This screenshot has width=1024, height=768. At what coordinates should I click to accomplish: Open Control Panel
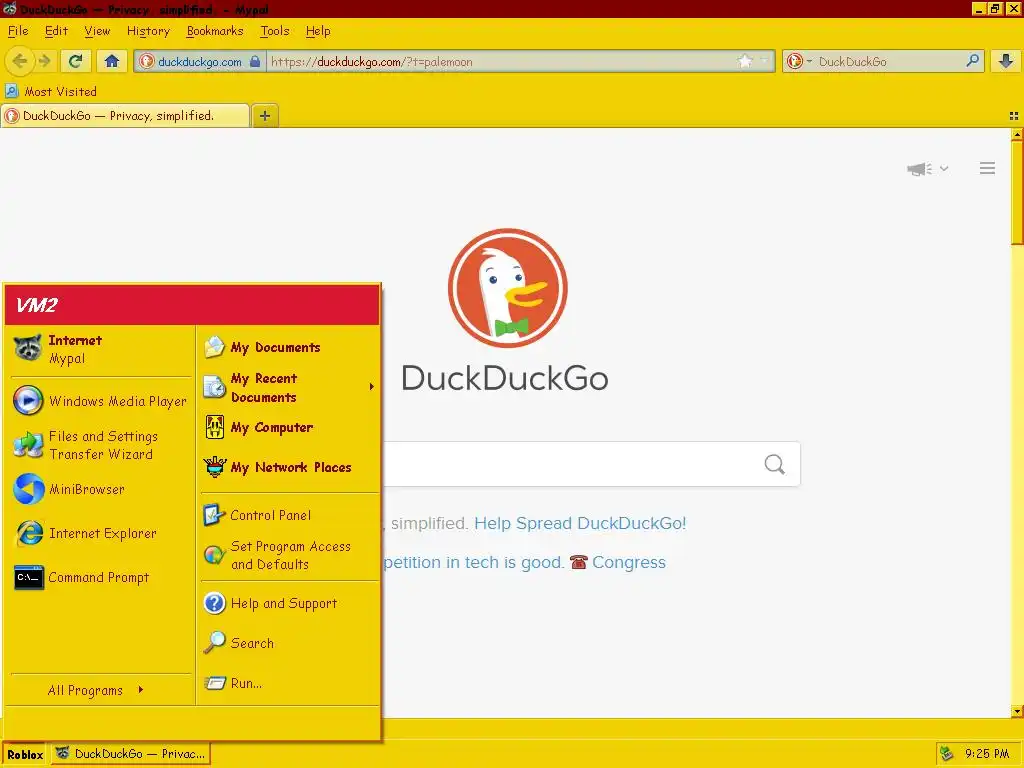tap(289, 515)
